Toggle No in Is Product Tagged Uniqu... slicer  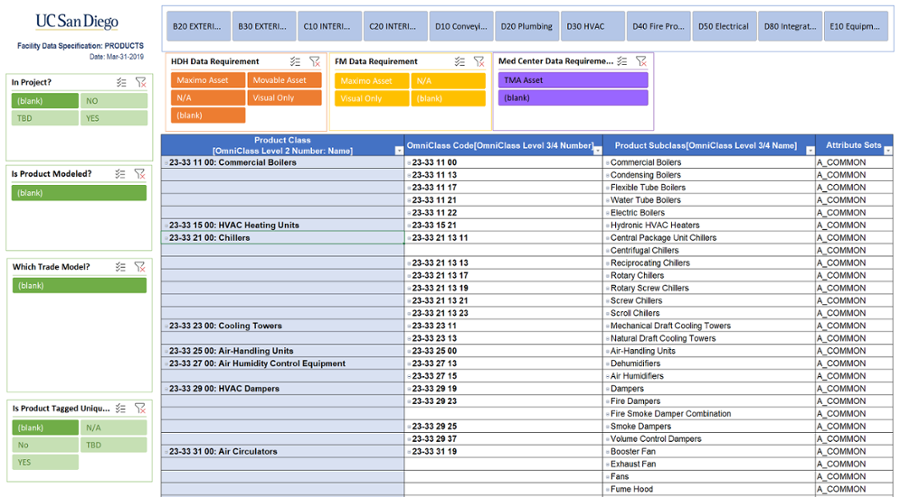(x=45, y=445)
